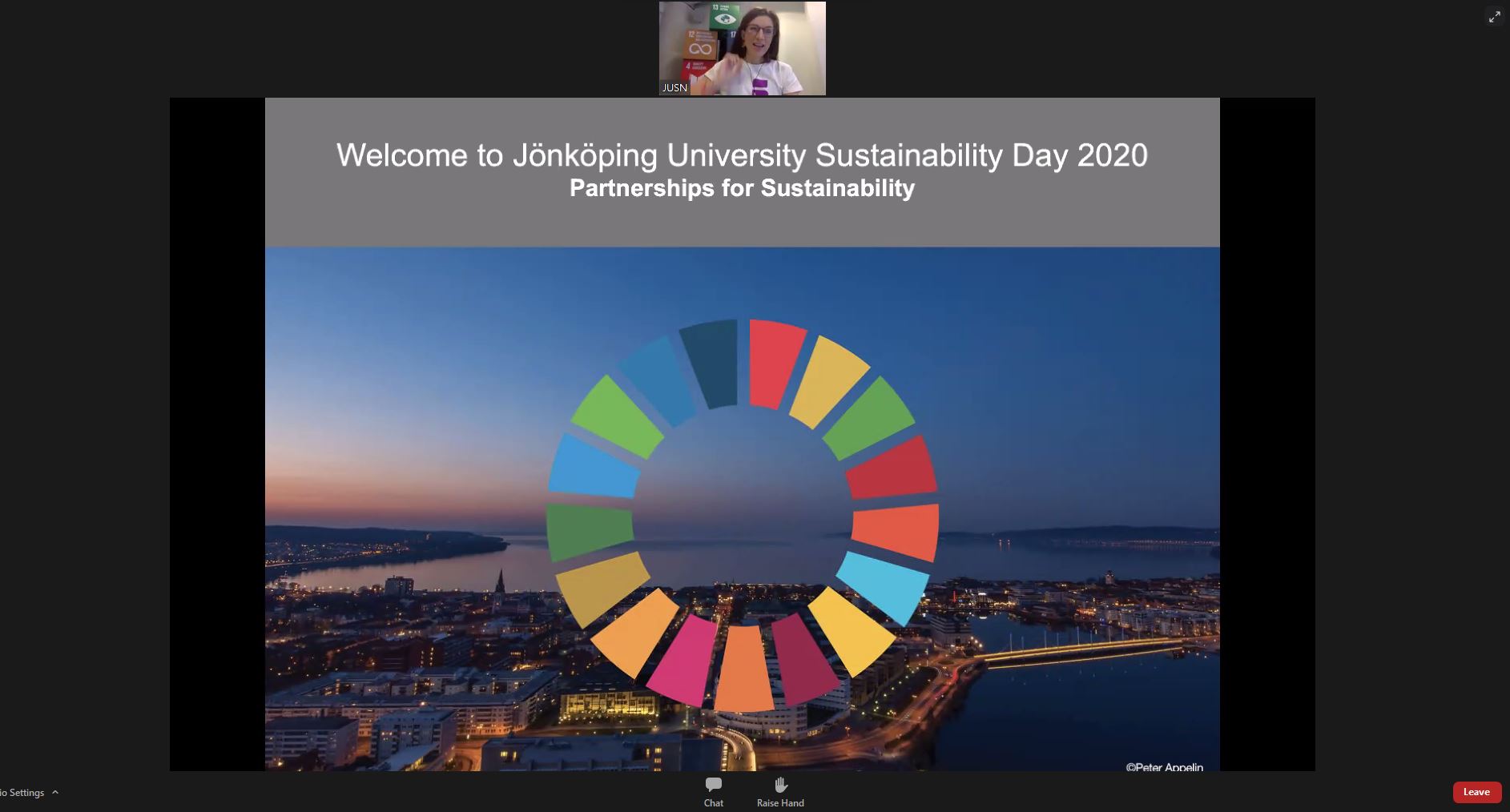Open Audio Settings label
Screen dimensions: 1510x812
tap(22, 792)
